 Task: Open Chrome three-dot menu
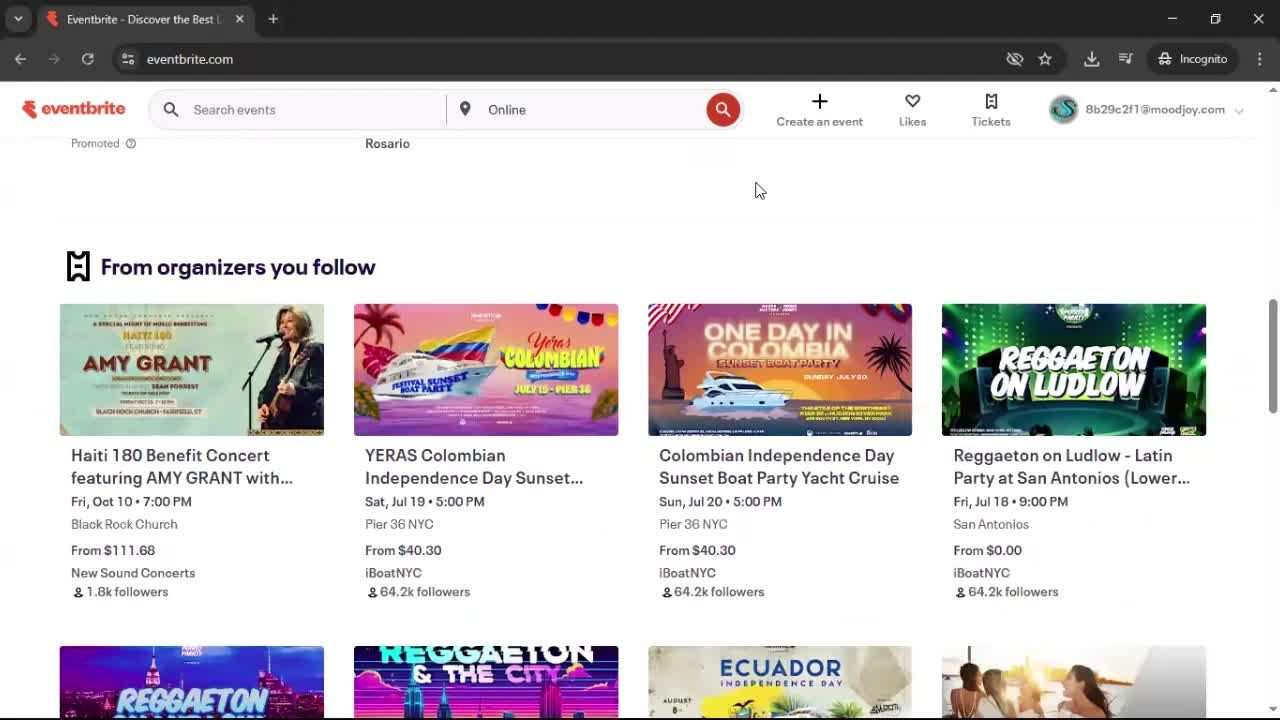coord(1259,59)
